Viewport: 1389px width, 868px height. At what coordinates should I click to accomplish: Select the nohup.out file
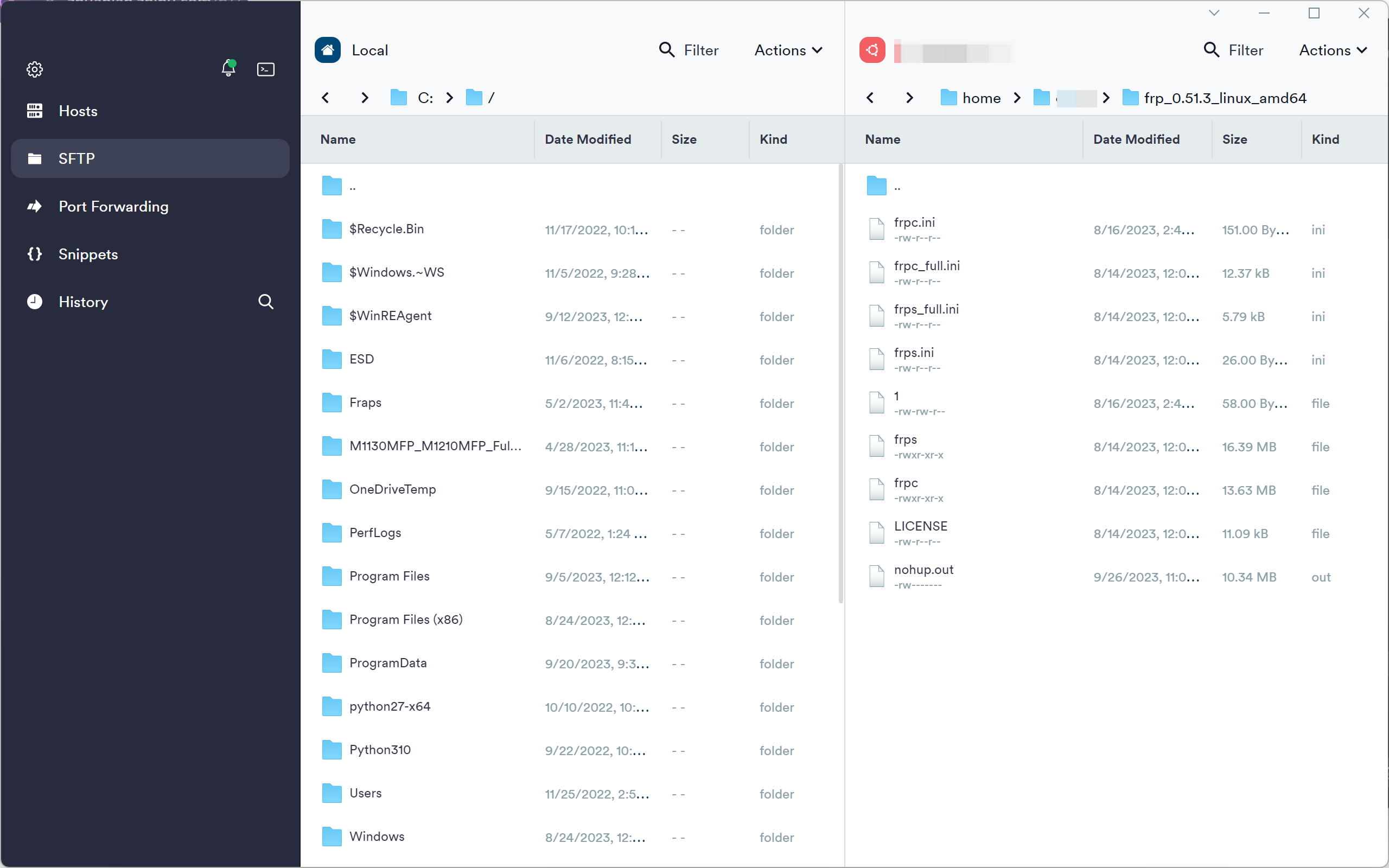[x=923, y=570]
